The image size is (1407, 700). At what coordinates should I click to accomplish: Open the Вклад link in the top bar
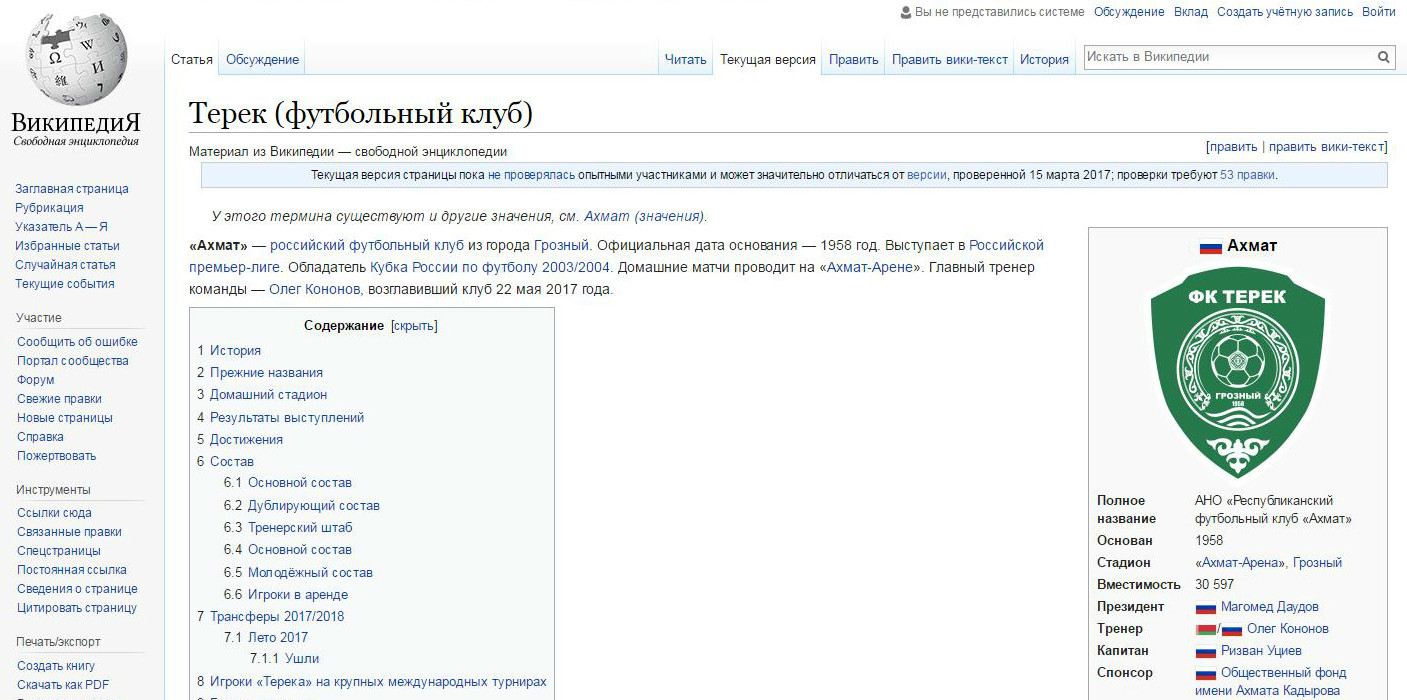point(1191,12)
